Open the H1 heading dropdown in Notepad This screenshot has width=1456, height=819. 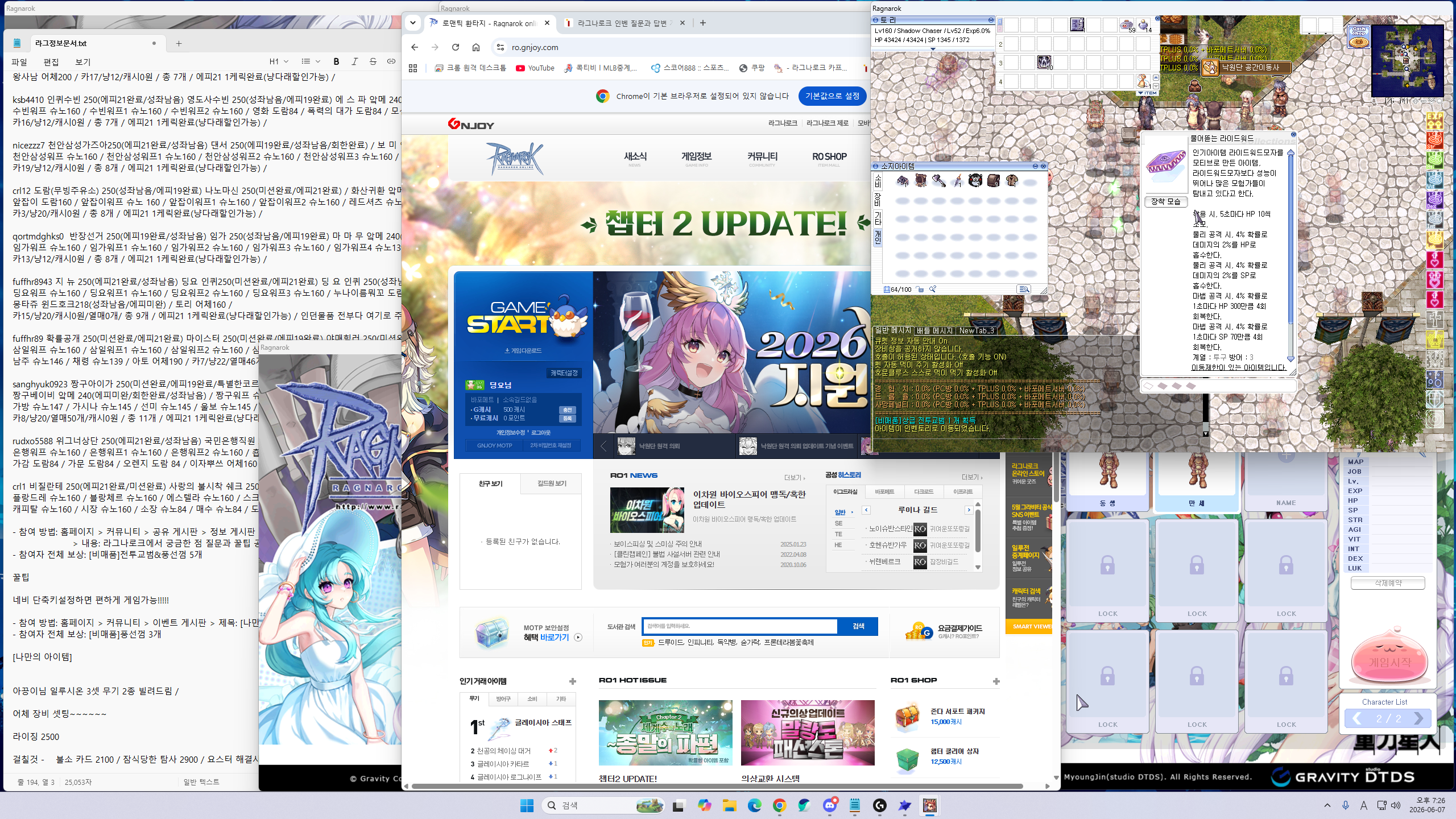click(279, 61)
